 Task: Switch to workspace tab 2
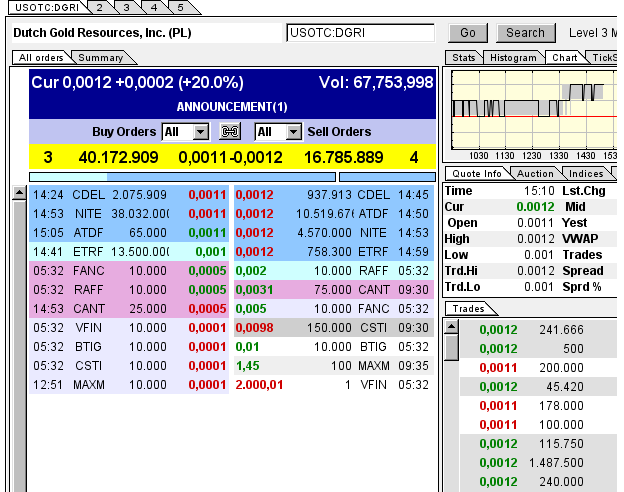coord(99,7)
